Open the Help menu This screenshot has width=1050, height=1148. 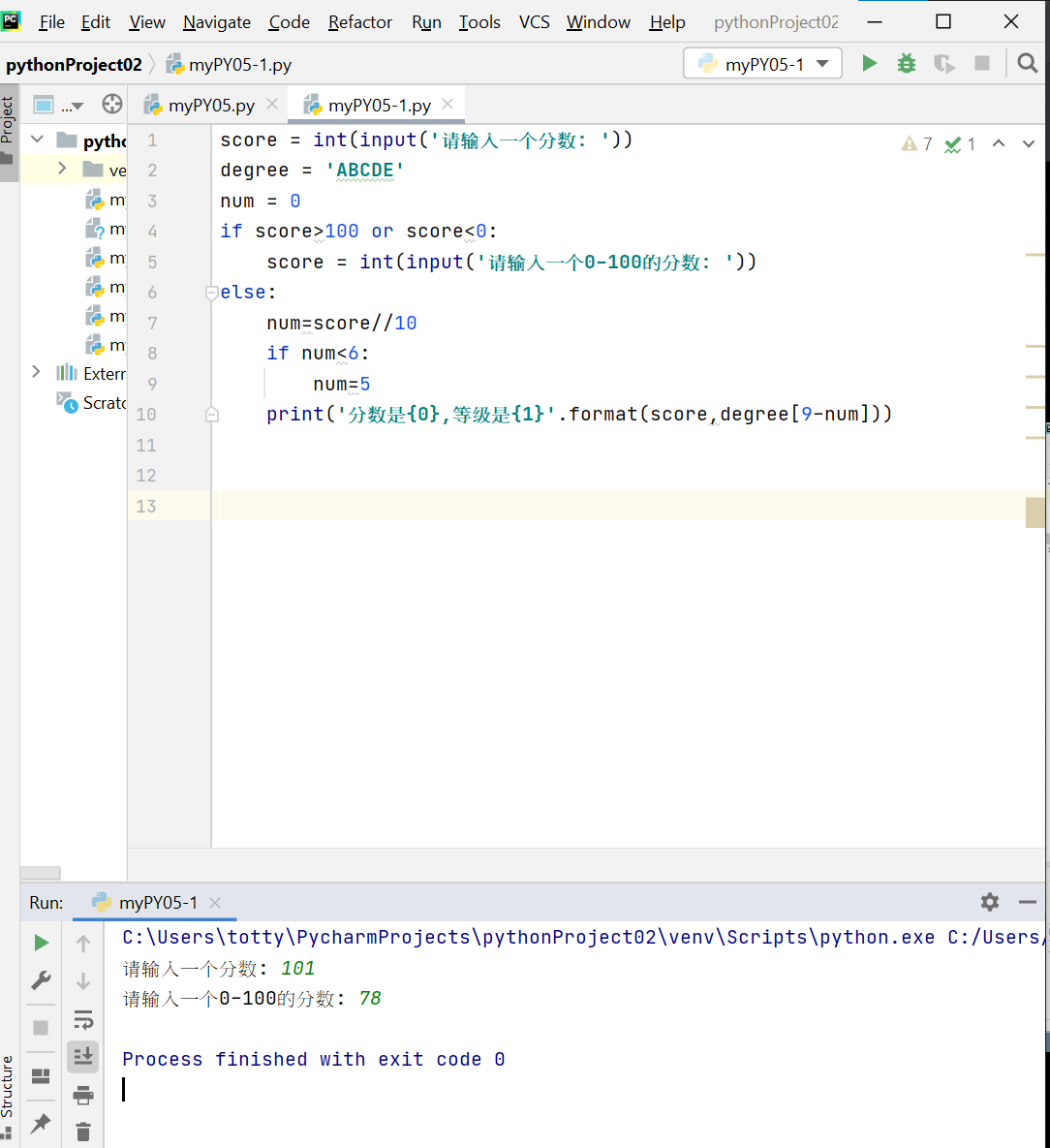[x=667, y=22]
